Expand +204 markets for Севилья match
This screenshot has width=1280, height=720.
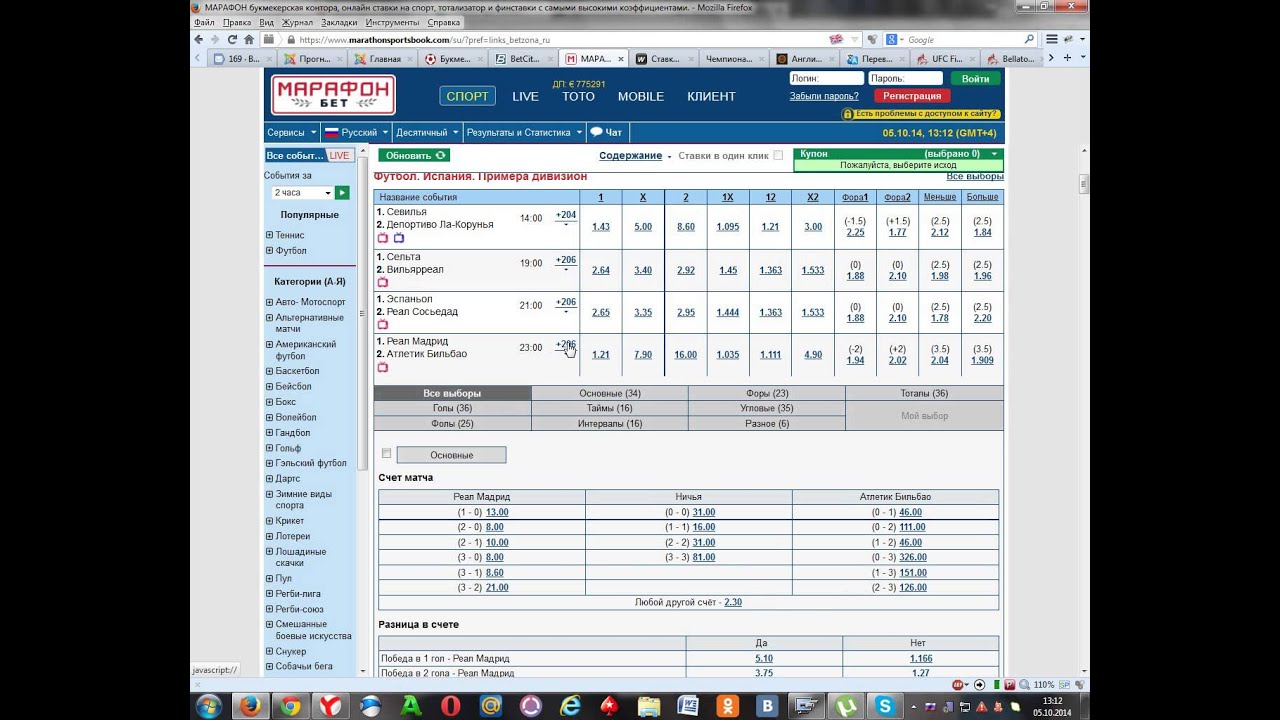pos(566,218)
